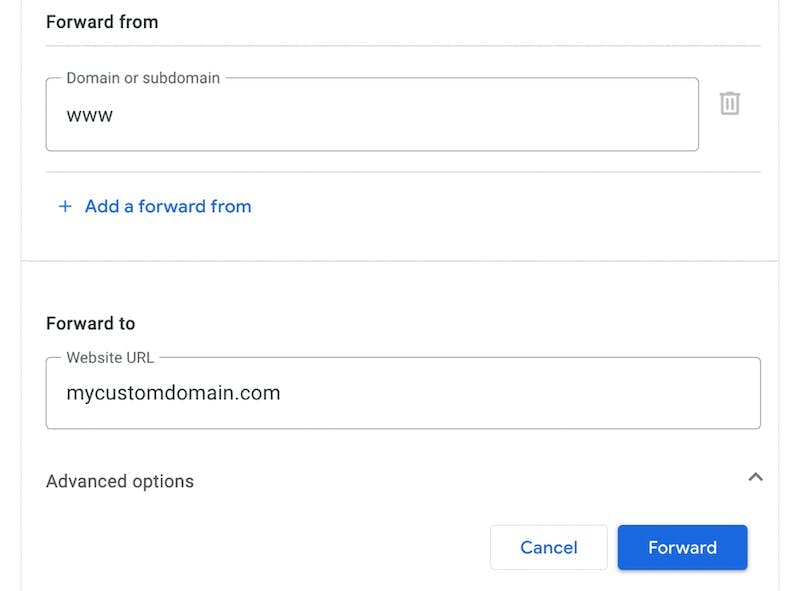
Task: Collapse Advanced options with the chevron
Action: (x=755, y=477)
